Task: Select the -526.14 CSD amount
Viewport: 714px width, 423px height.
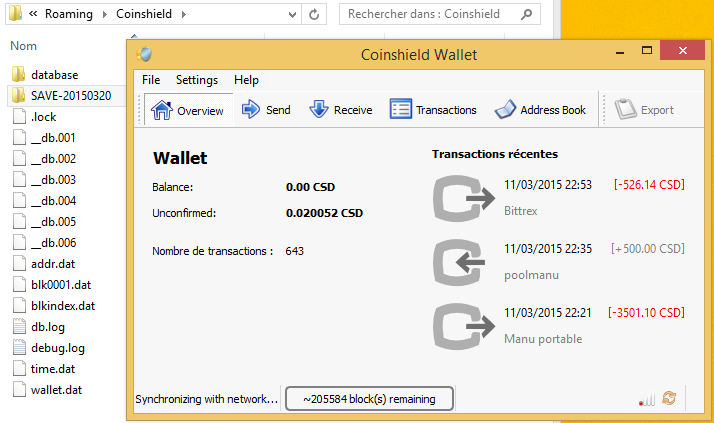Action: [649, 184]
